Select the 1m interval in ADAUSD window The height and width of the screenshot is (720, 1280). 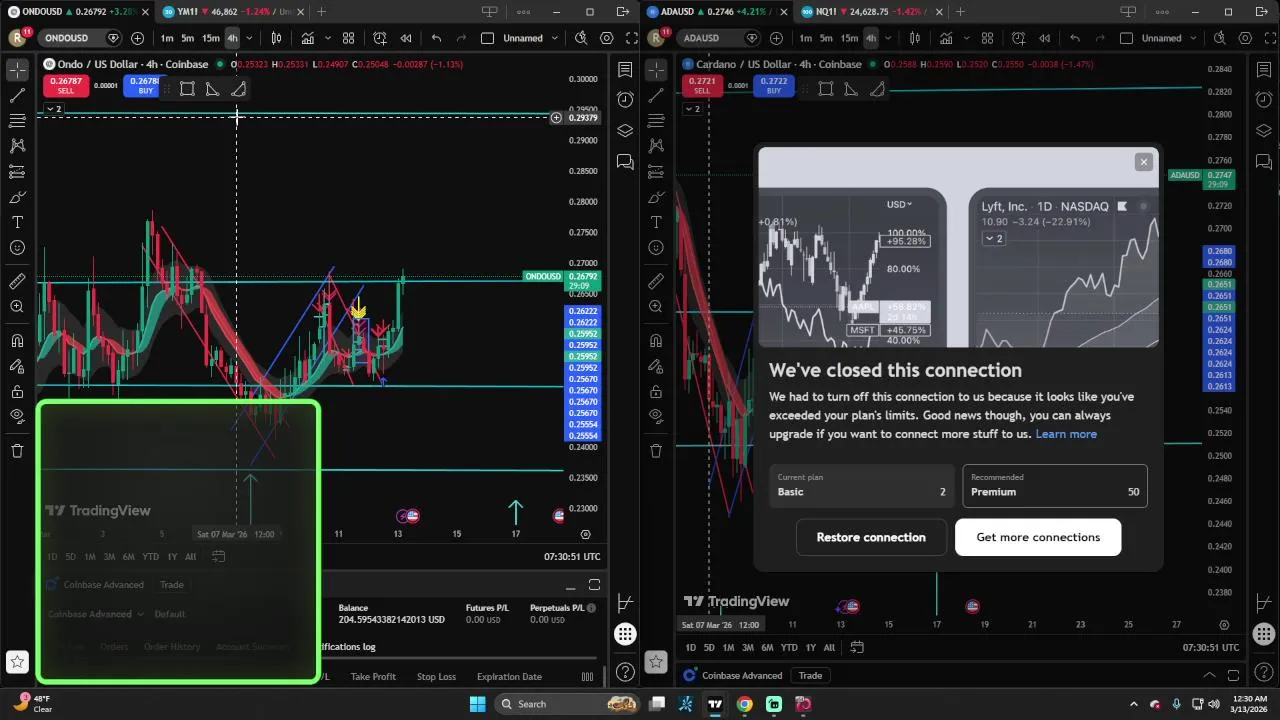click(805, 38)
